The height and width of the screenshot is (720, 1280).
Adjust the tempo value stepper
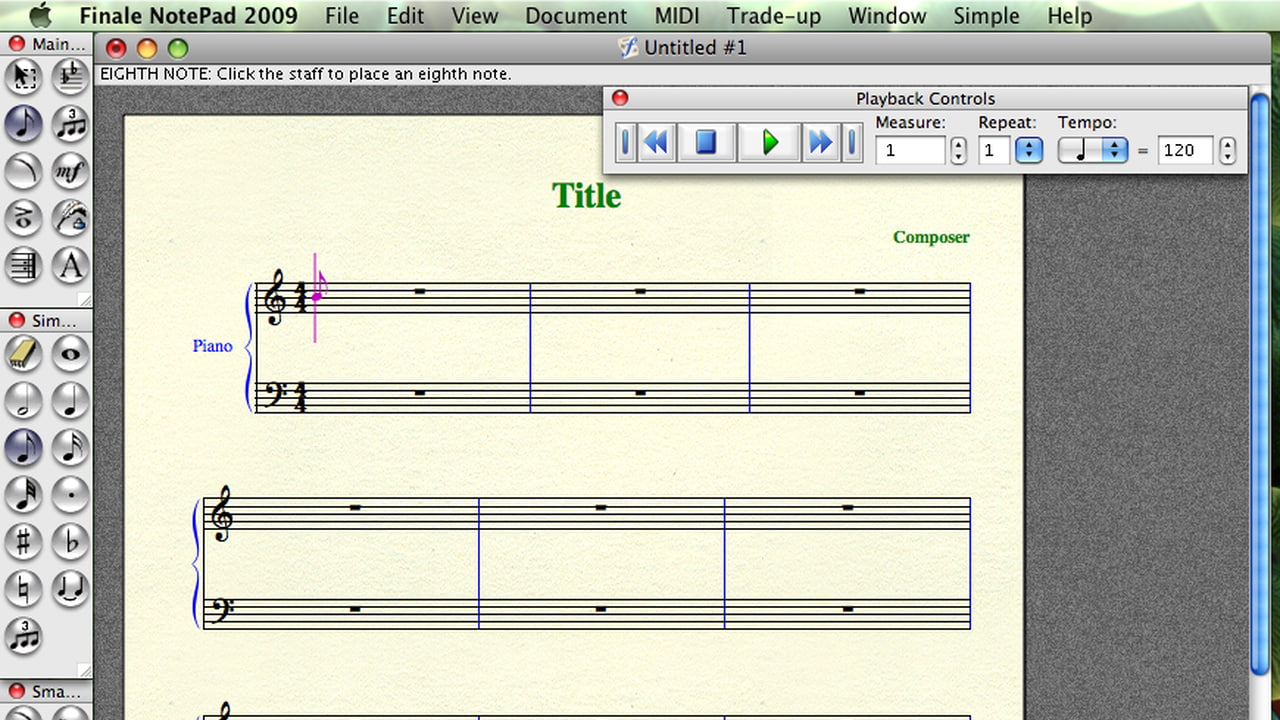(x=1228, y=151)
